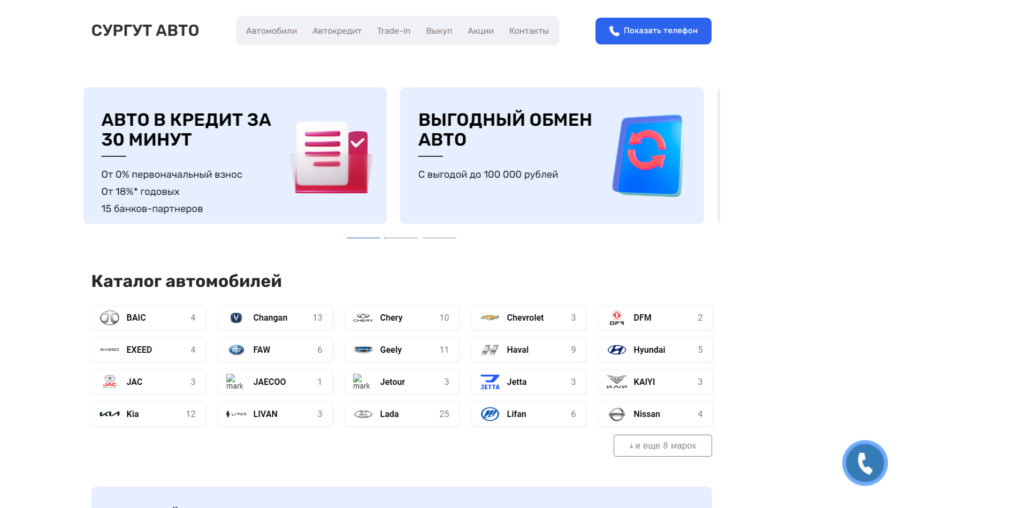The width and height of the screenshot is (1024, 508).
Task: Click the Jetour brand name
Action: click(392, 382)
